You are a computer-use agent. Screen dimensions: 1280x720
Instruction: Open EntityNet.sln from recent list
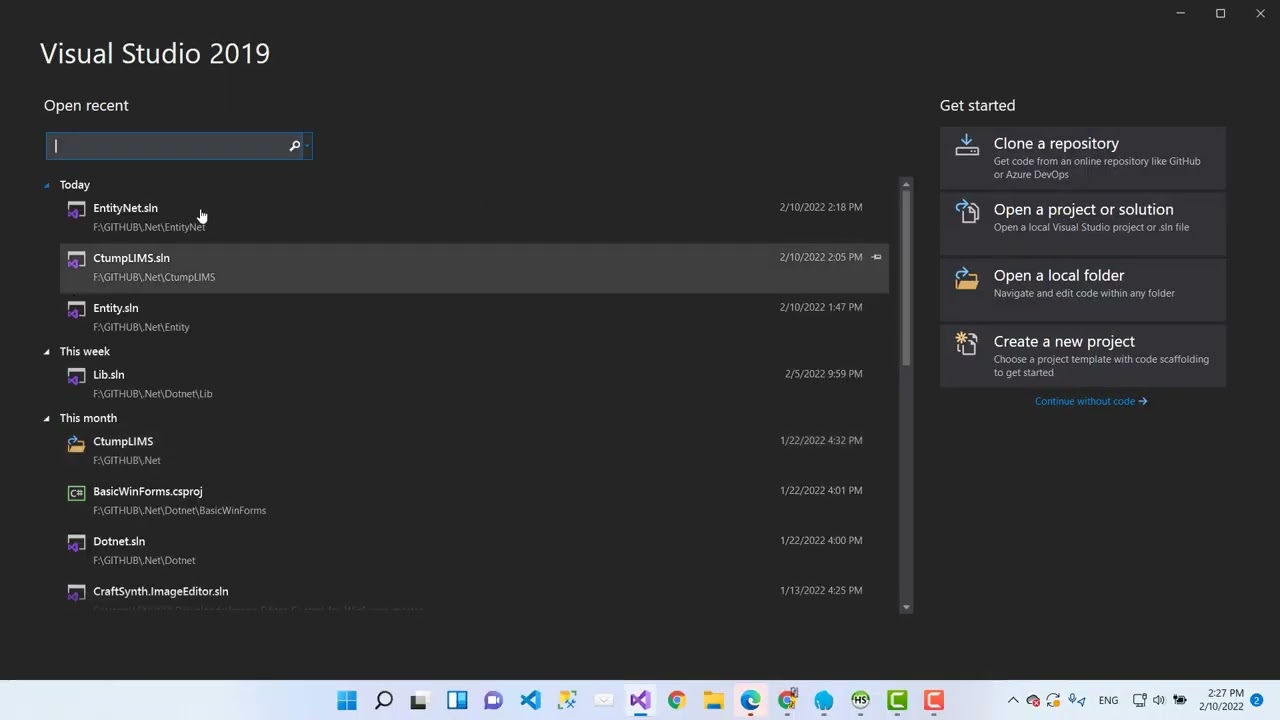[x=474, y=217]
